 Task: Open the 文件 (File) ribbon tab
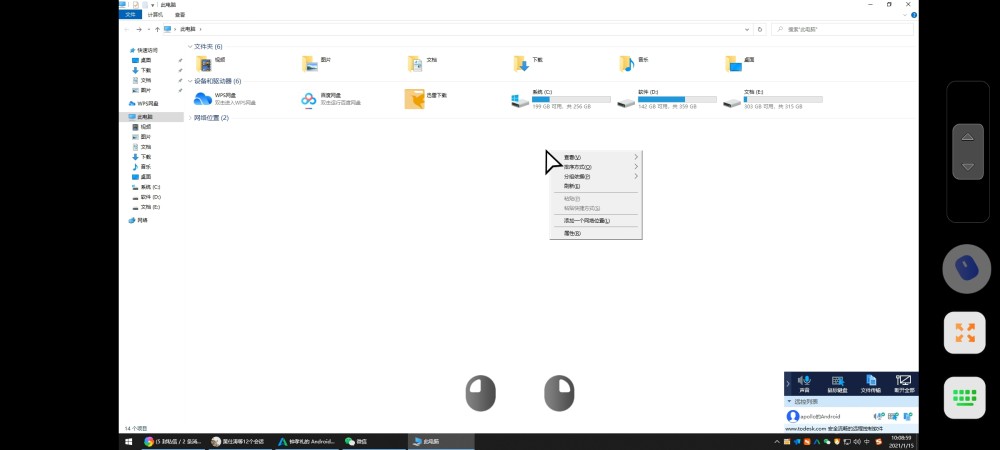[130, 14]
